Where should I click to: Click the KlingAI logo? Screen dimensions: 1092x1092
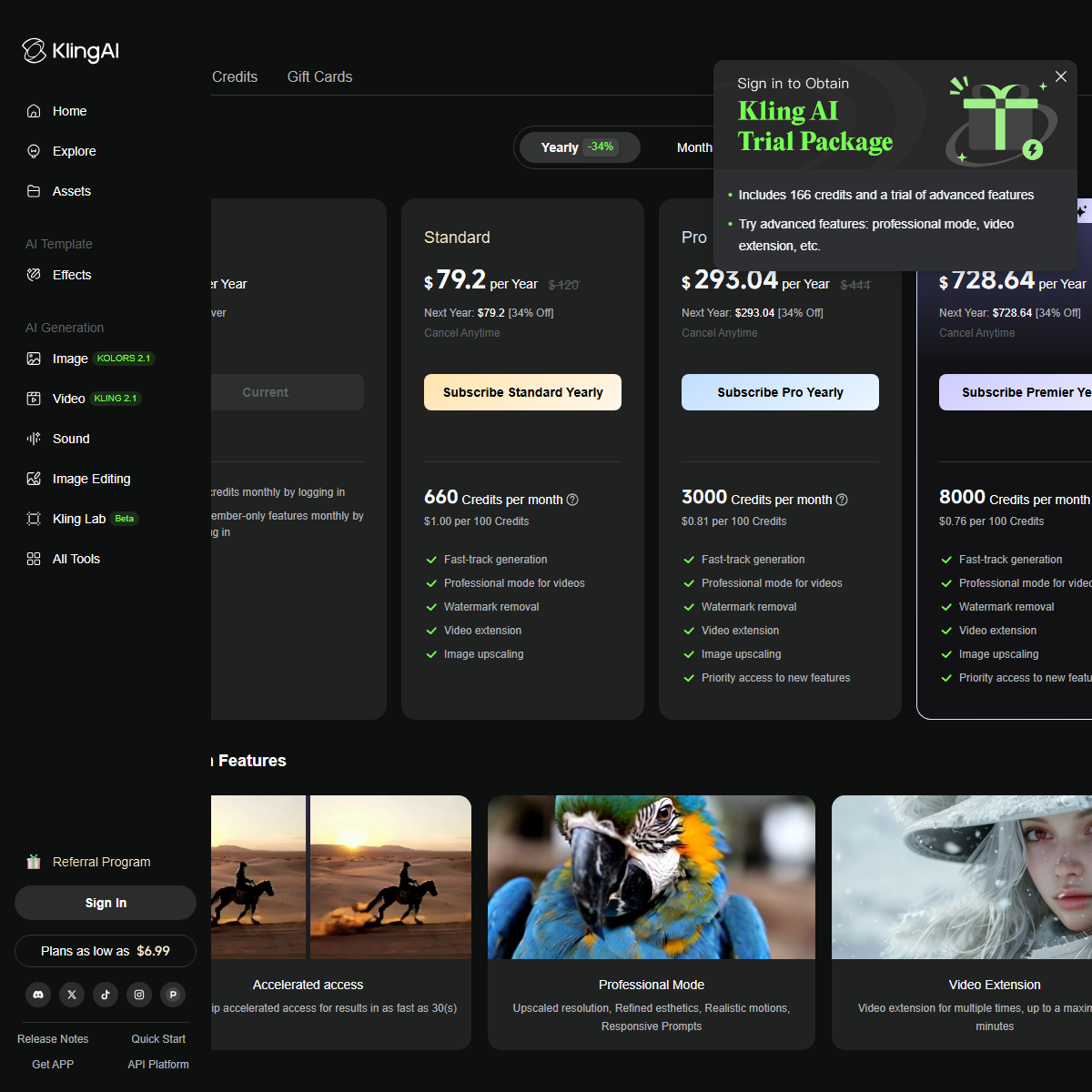(71, 51)
